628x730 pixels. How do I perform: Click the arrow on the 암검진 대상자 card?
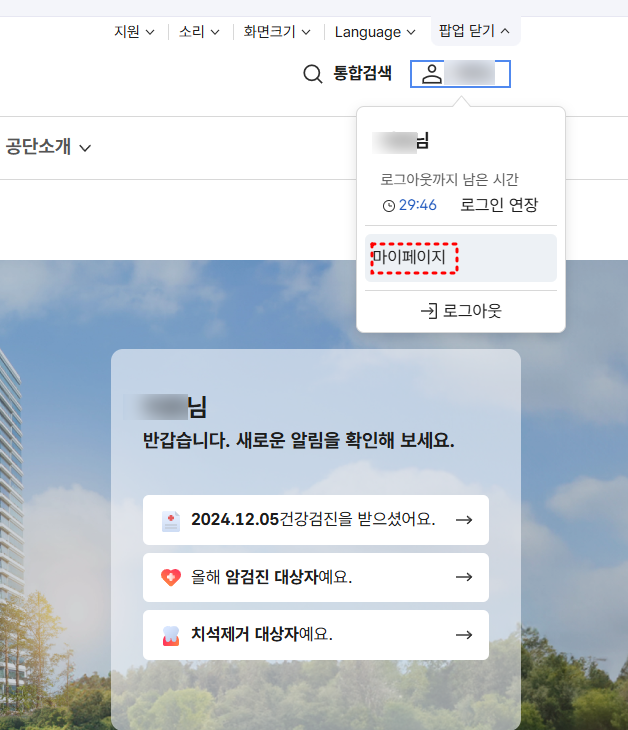(x=464, y=577)
